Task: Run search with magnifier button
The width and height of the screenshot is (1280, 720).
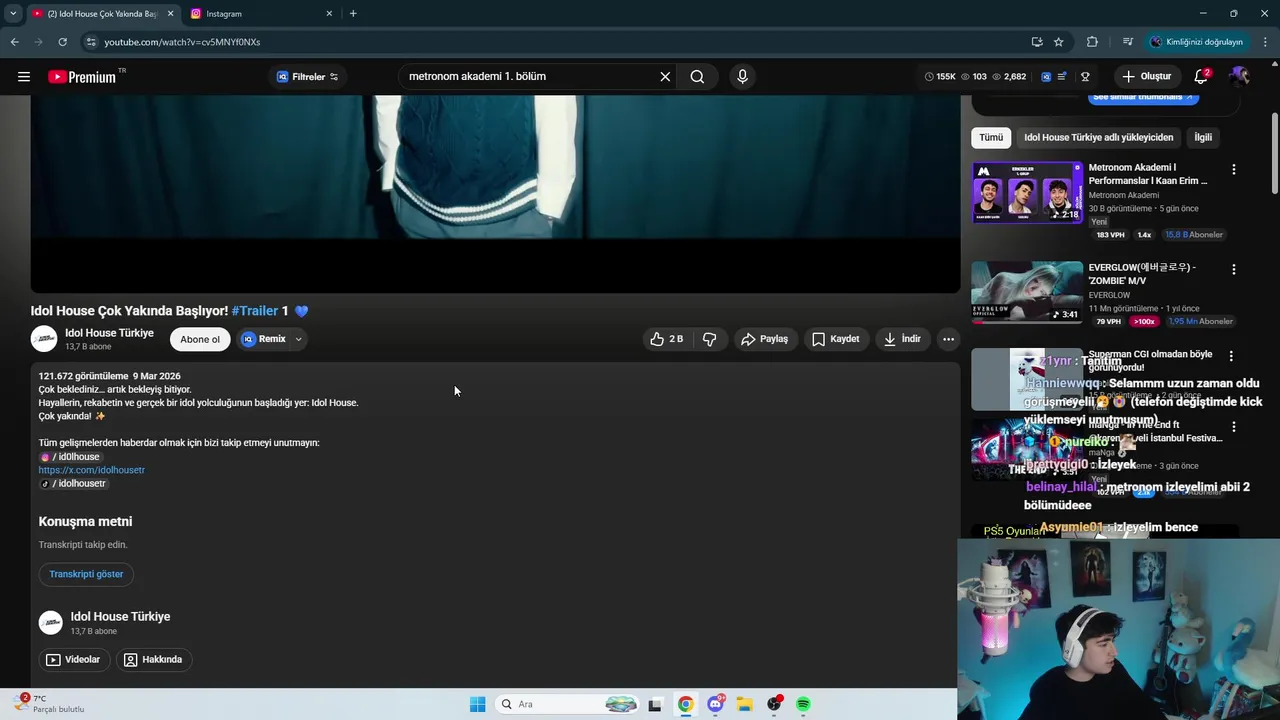Action: pyautogui.click(x=697, y=77)
